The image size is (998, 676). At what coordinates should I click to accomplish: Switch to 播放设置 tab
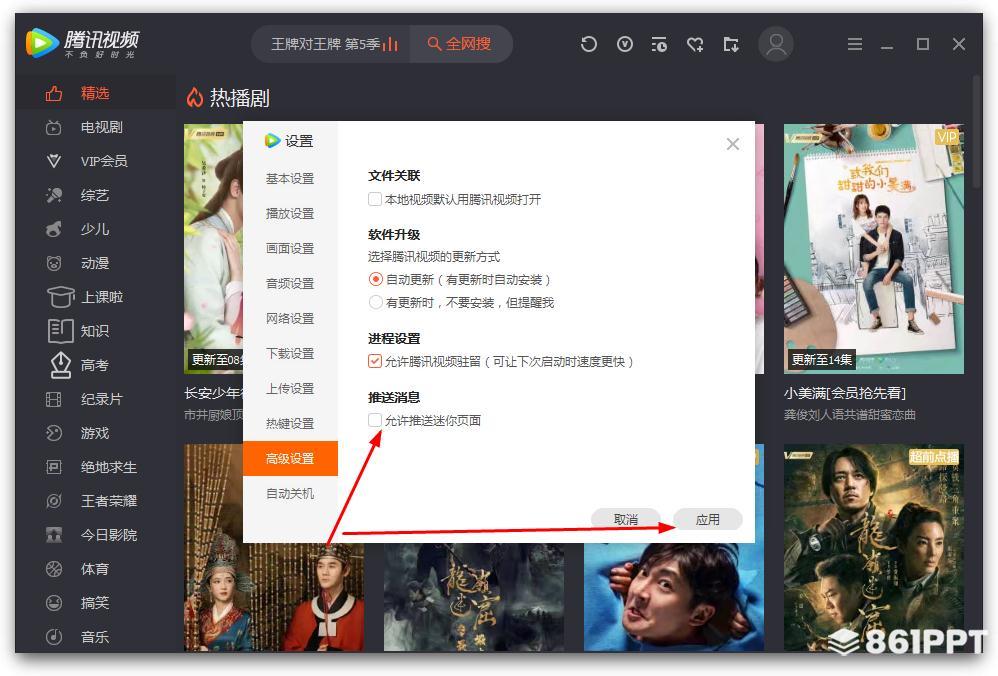290,213
